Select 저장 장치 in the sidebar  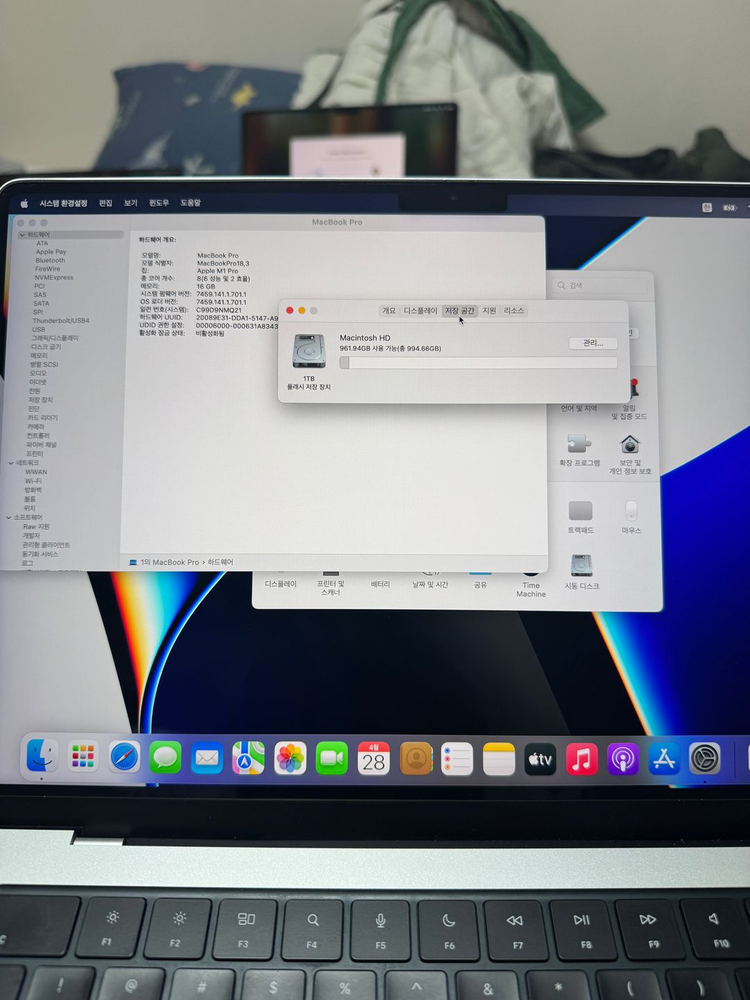41,400
